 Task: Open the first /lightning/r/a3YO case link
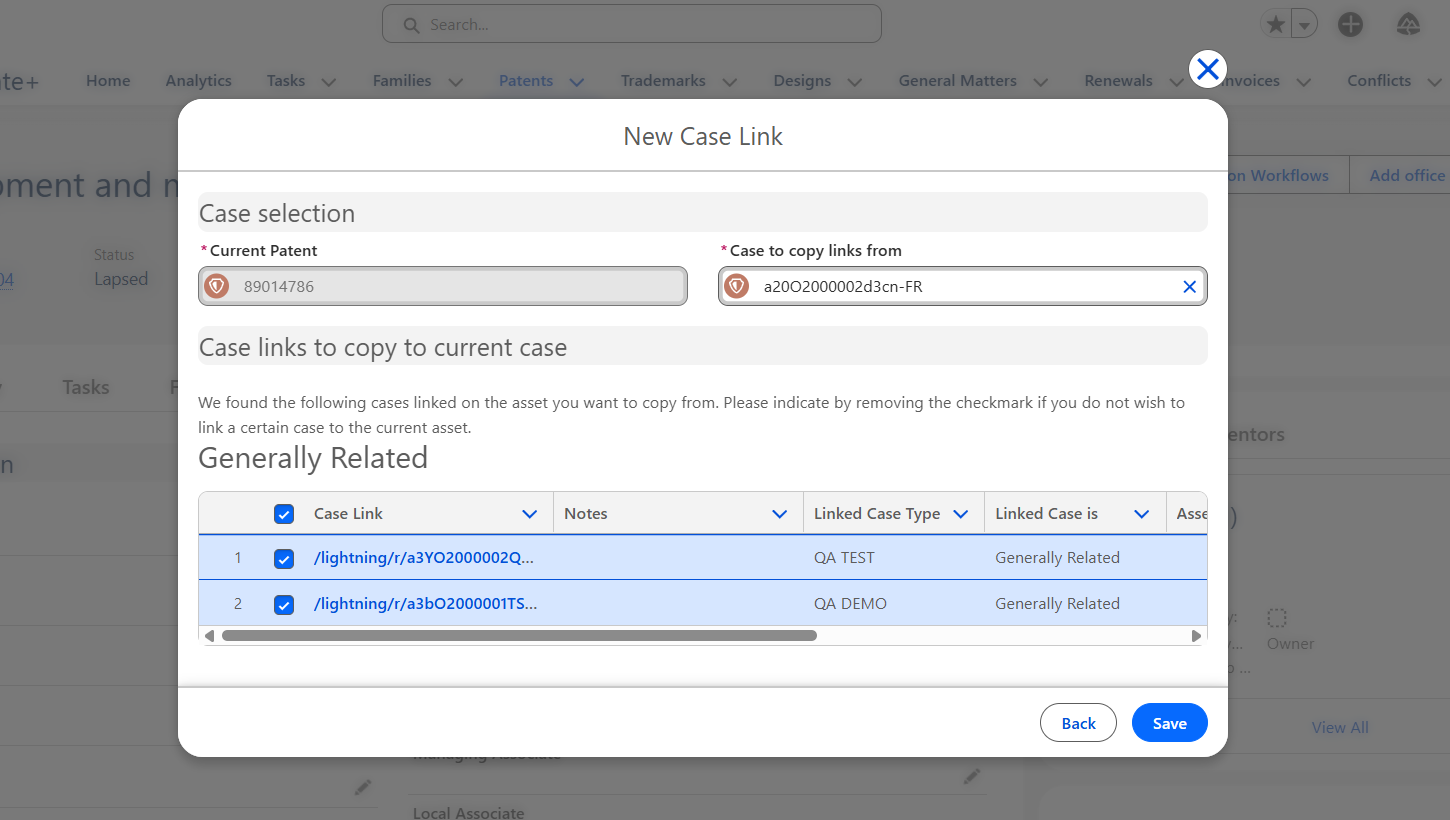click(x=424, y=558)
